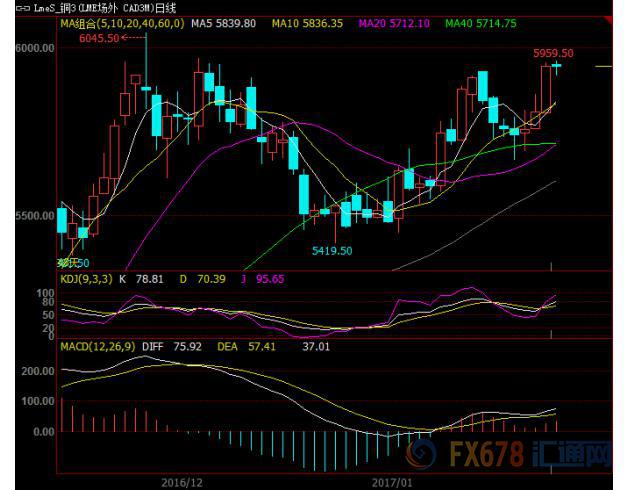
Task: Click the 100.00 MACD axis label
Action: click(38, 401)
